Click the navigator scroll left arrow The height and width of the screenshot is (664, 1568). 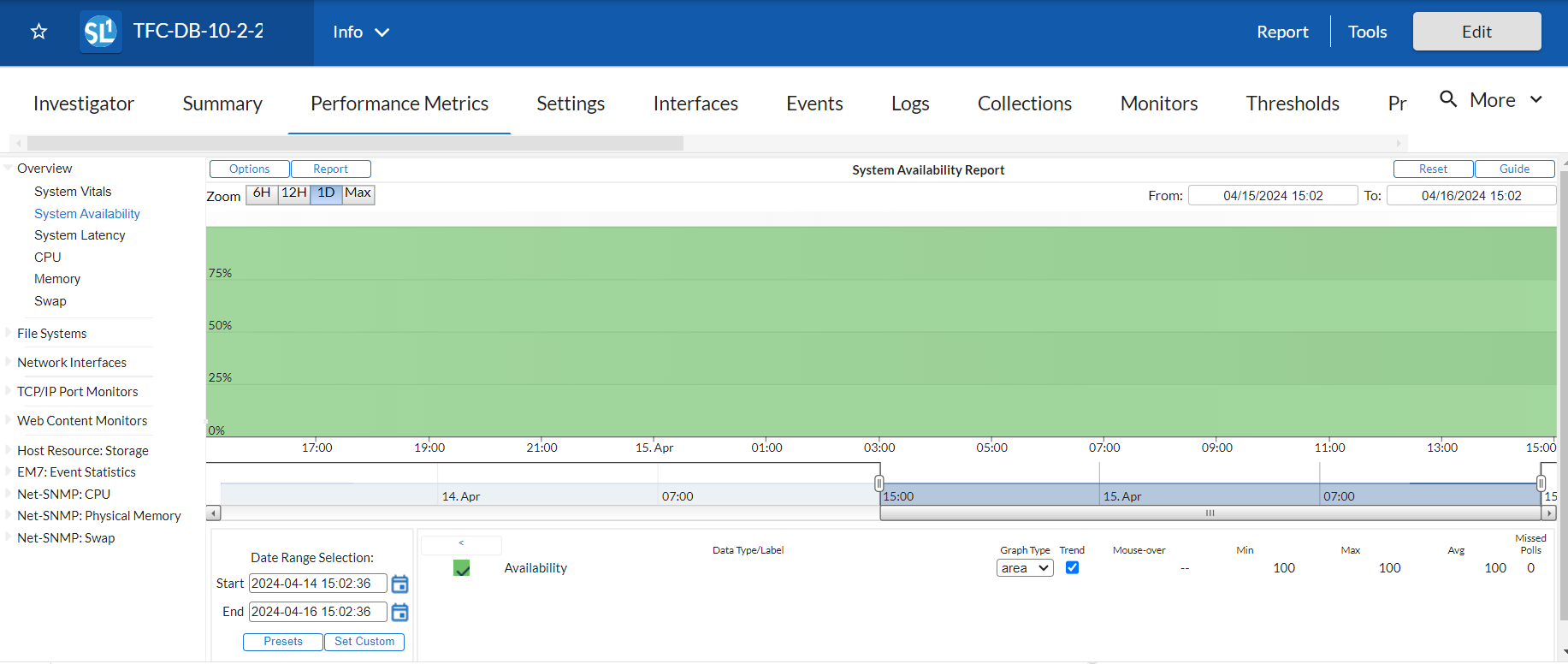pyautogui.click(x=214, y=513)
